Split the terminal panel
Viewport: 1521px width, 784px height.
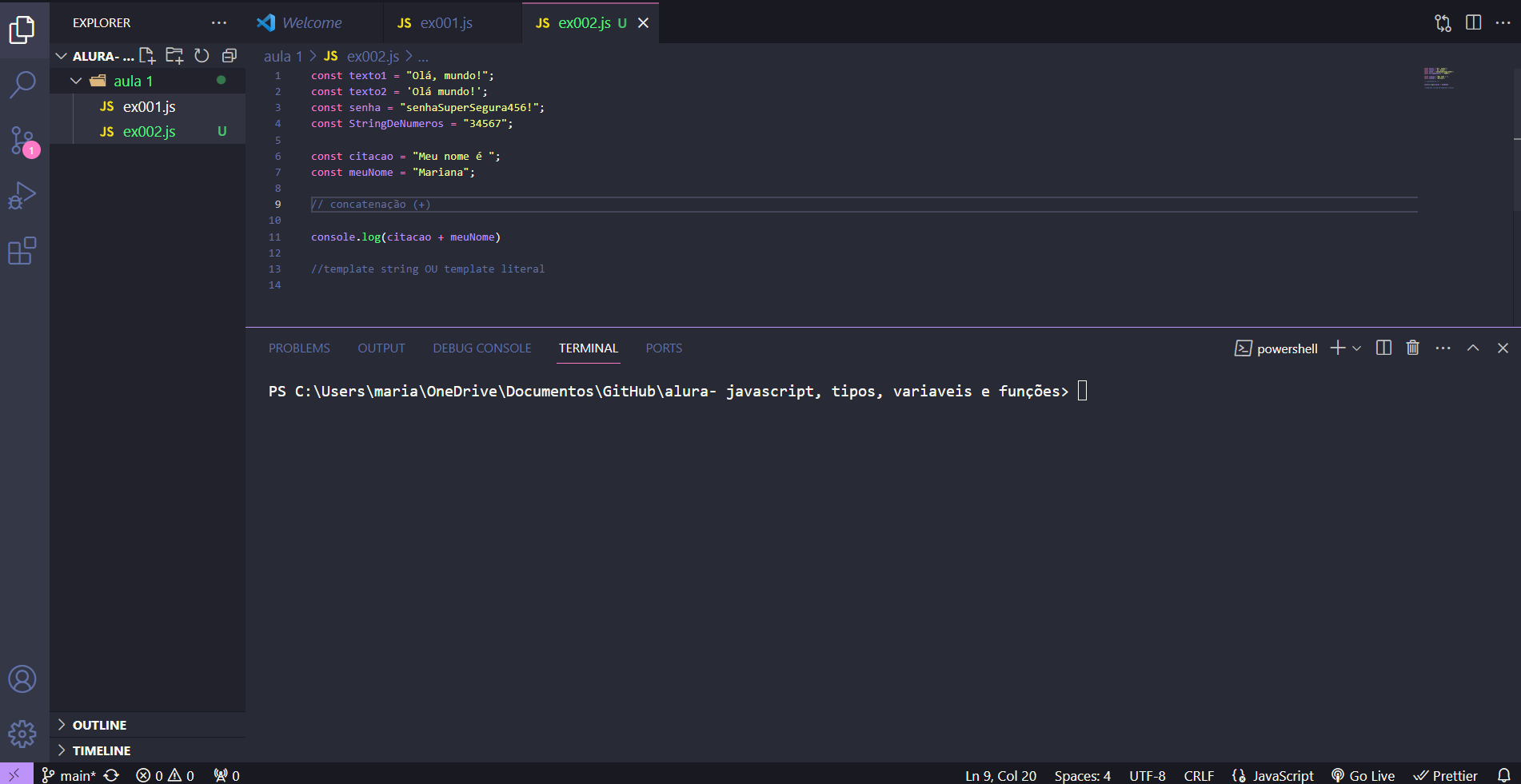[x=1383, y=348]
